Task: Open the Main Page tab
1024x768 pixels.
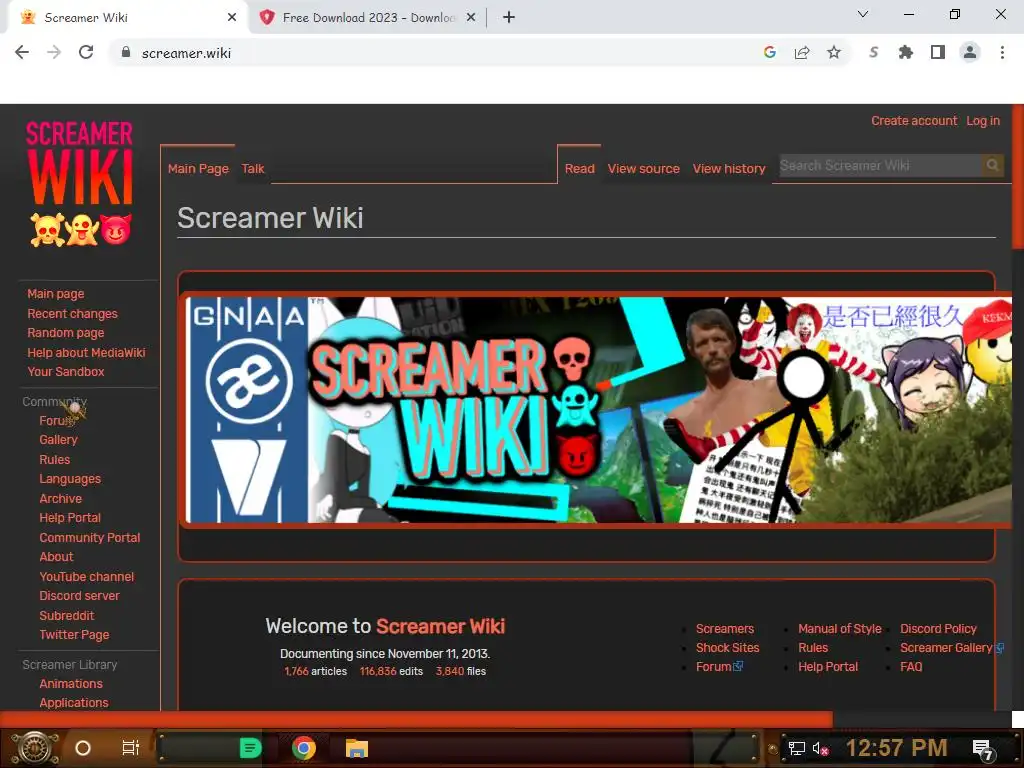Action: coord(198,168)
